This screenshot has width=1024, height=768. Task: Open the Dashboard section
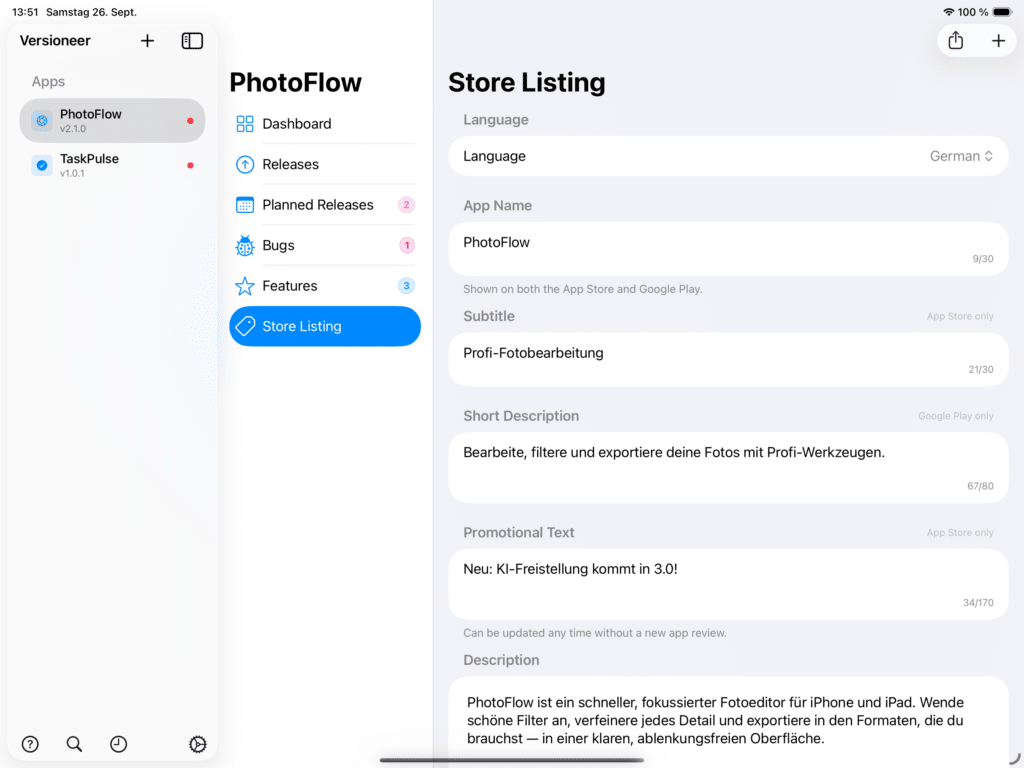click(x=325, y=124)
